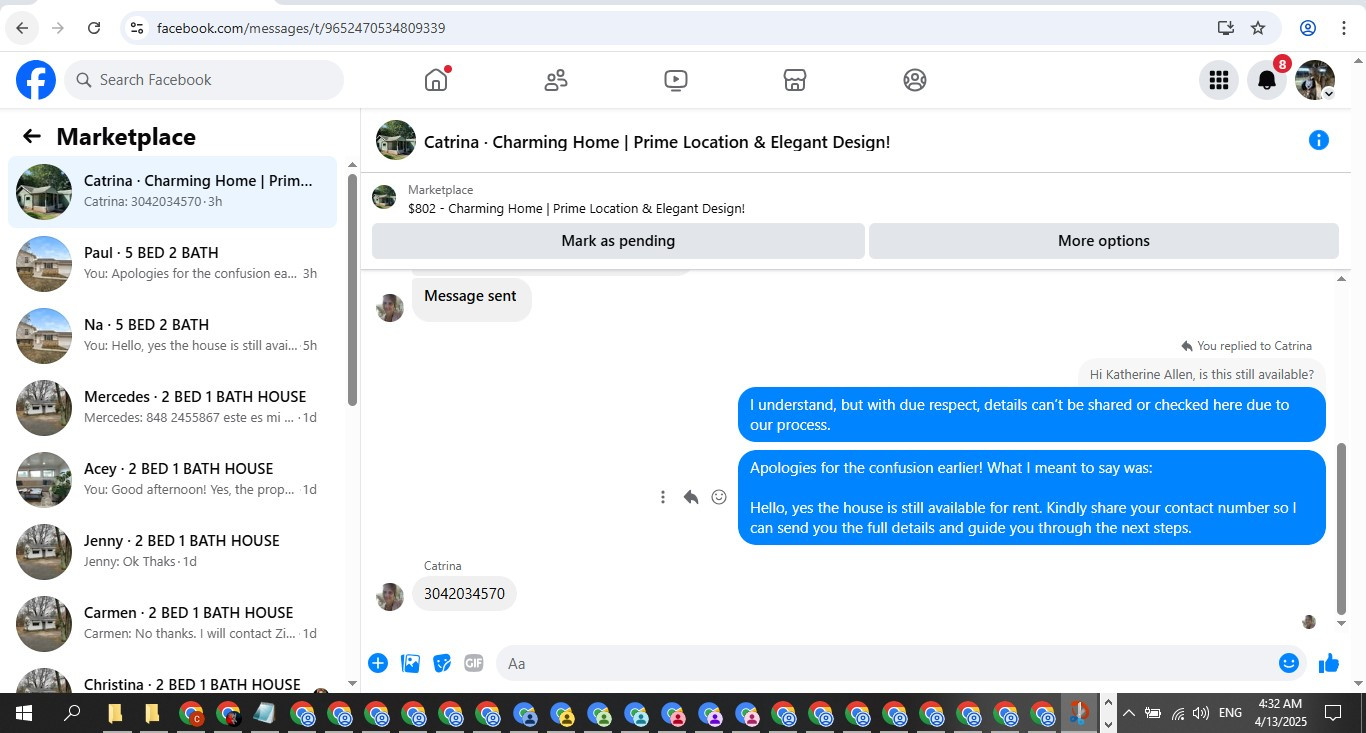Image resolution: width=1366 pixels, height=733 pixels.
Task: Click the Mark as pending button
Action: 618,241
